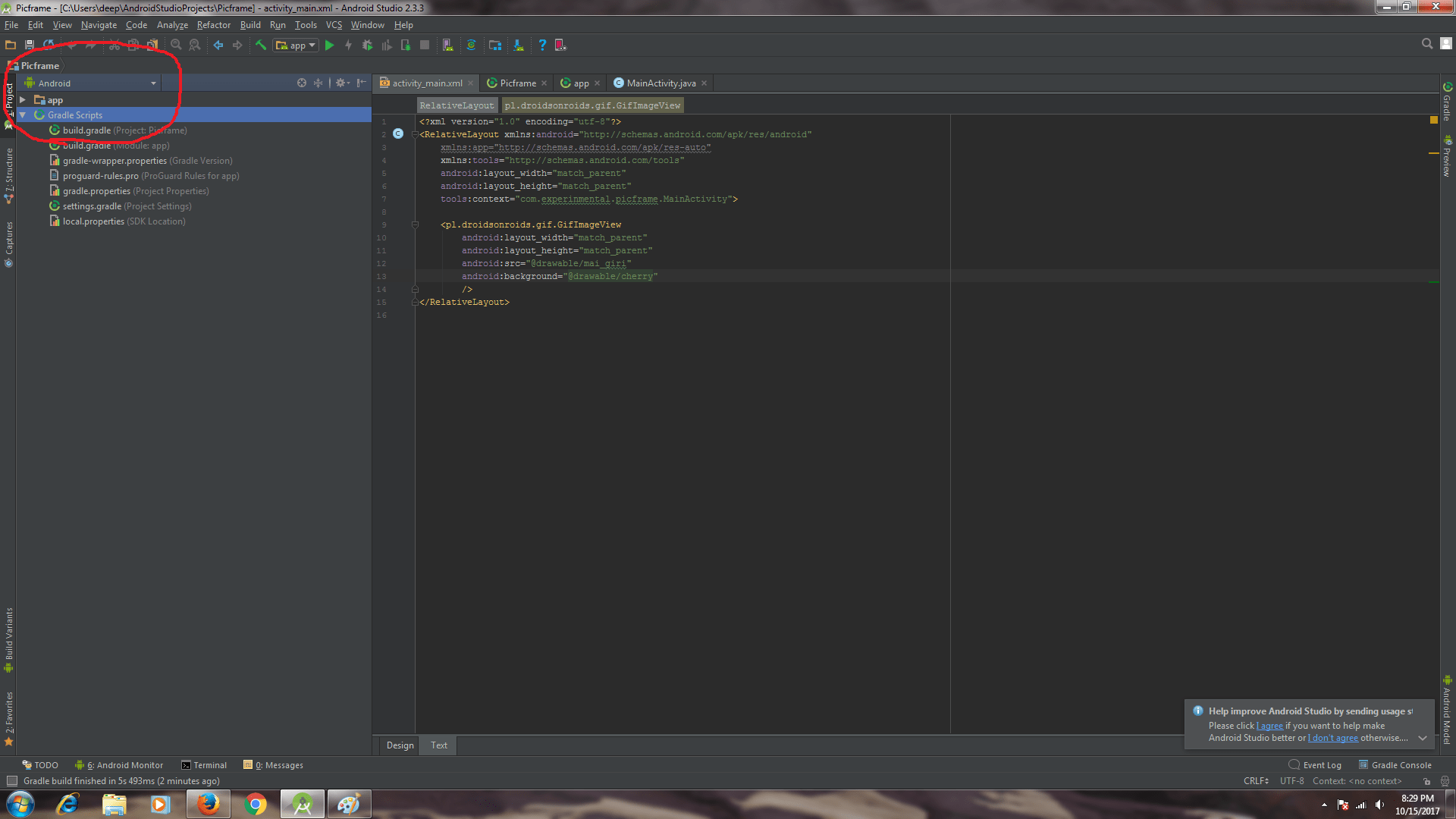Open the Refactor menu
This screenshot has width=1456, height=819.
coord(213,25)
